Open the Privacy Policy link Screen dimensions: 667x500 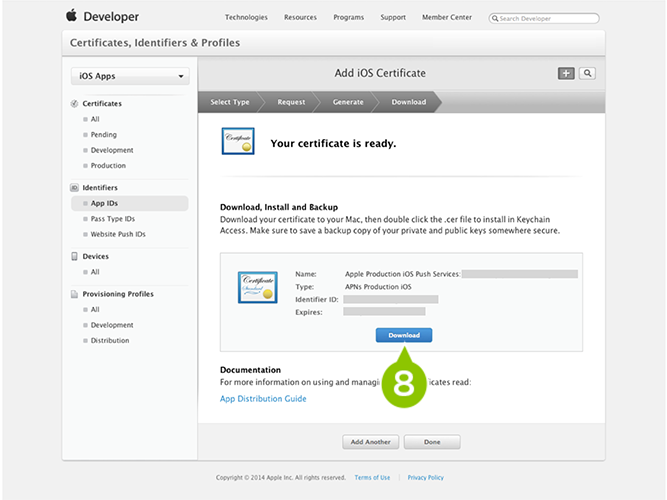tap(425, 477)
